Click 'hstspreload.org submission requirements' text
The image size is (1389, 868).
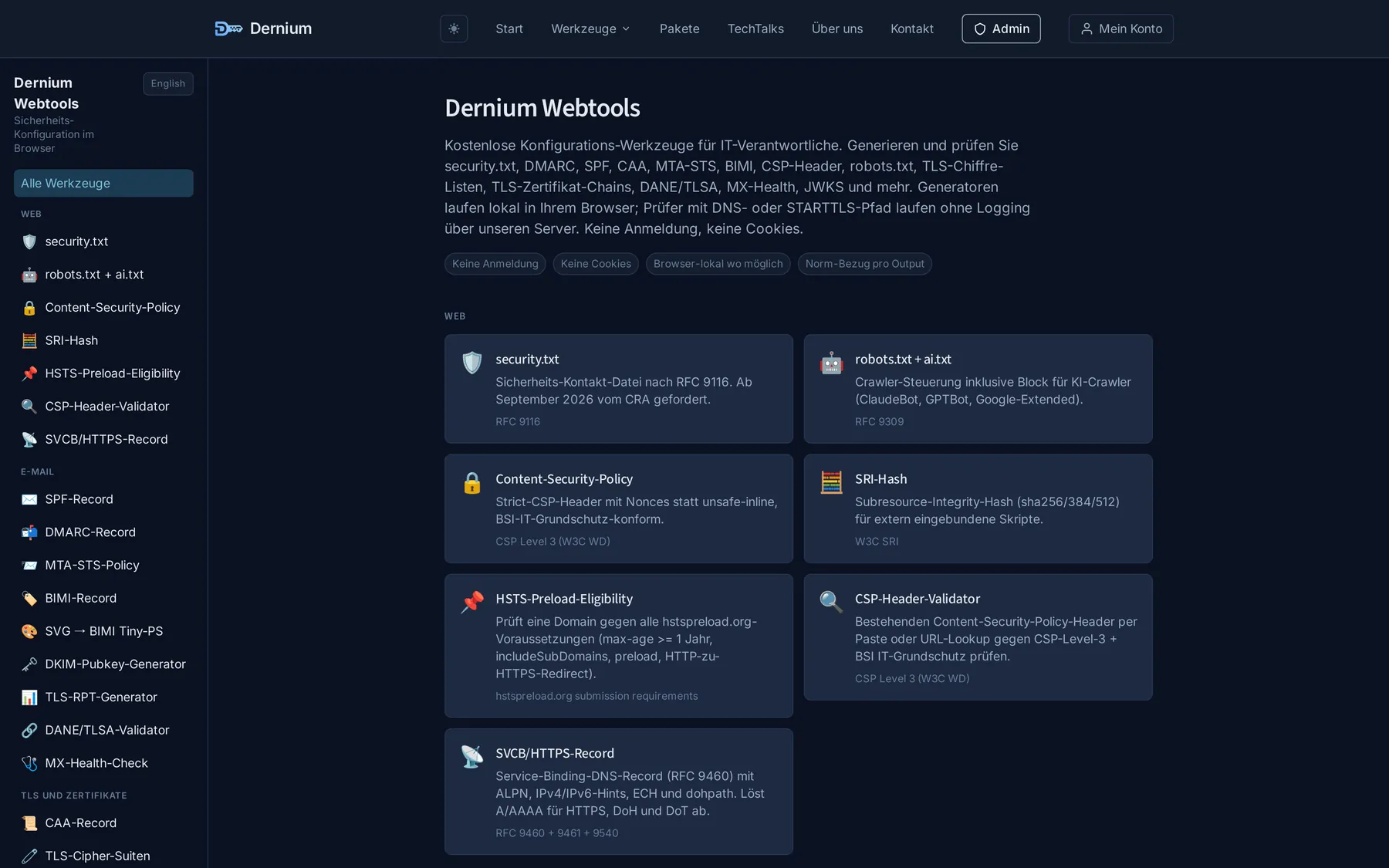[x=596, y=696]
